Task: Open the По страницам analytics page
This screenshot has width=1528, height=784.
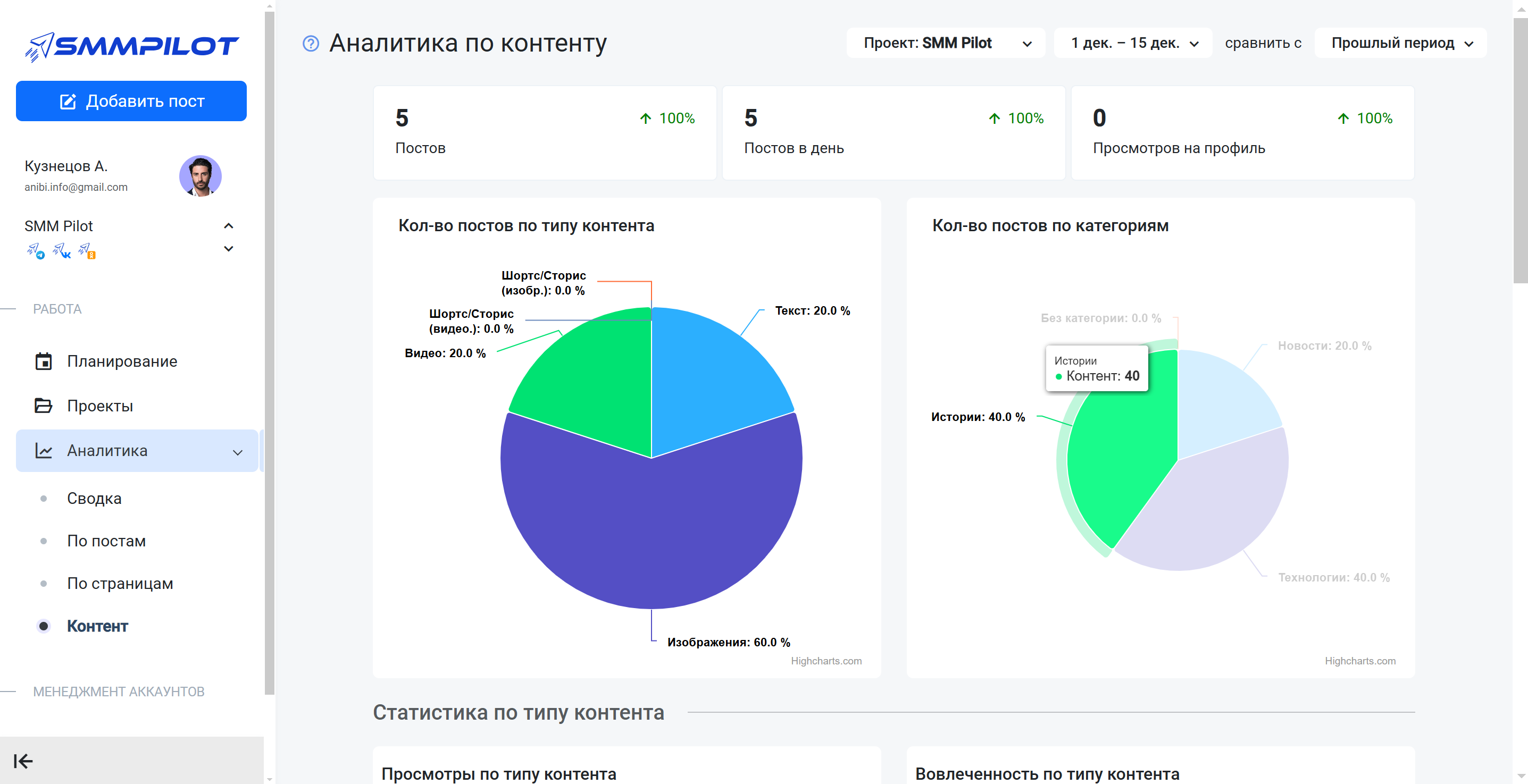Action: pyautogui.click(x=120, y=584)
